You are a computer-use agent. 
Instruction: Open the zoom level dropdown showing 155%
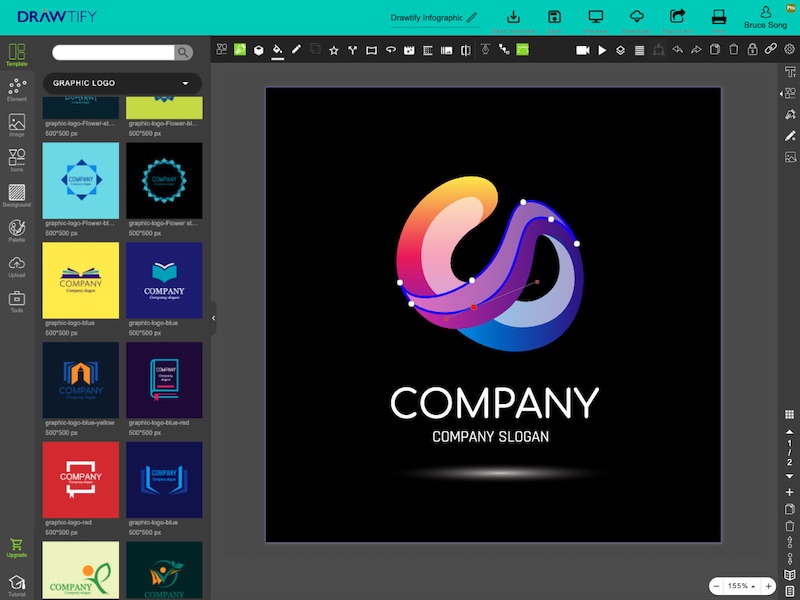coord(743,585)
